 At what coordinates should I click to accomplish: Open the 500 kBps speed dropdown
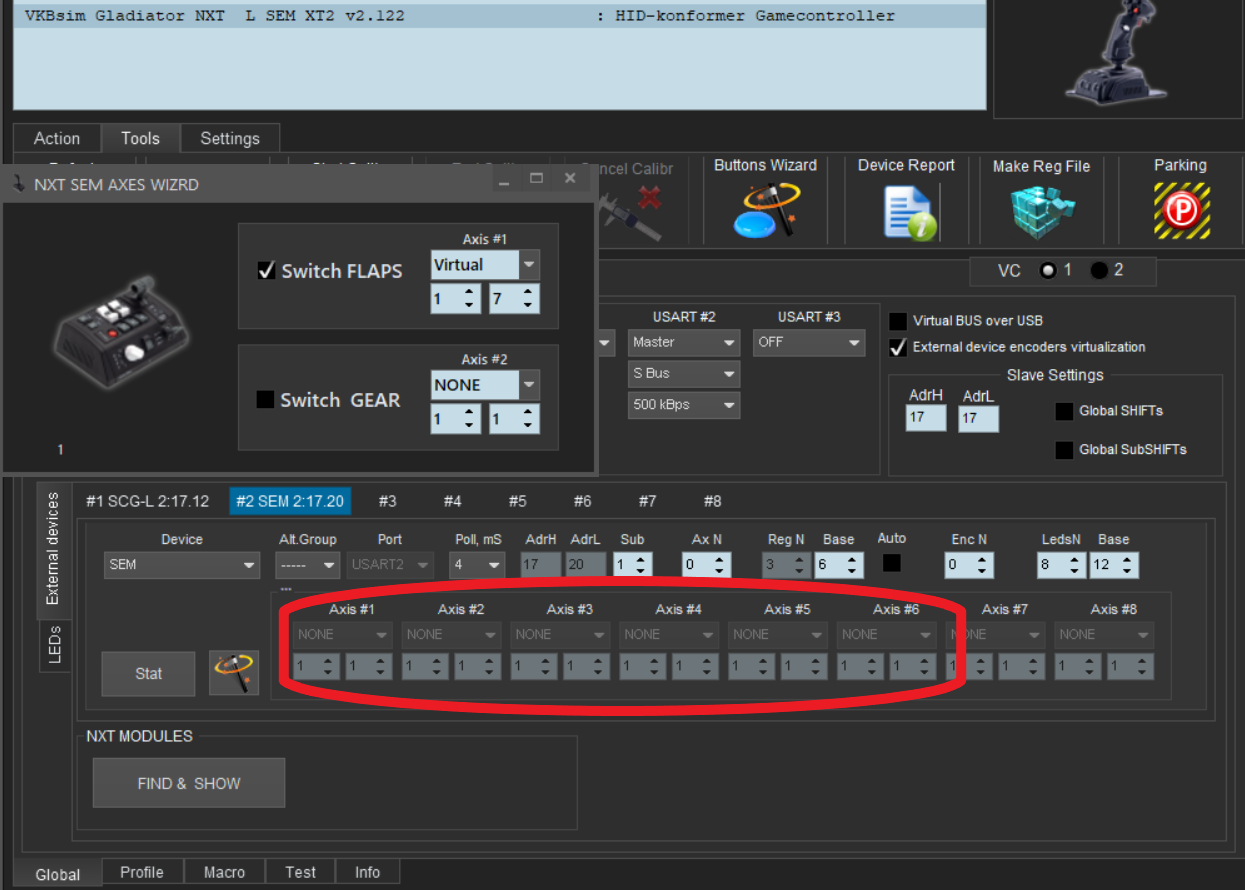coord(684,405)
